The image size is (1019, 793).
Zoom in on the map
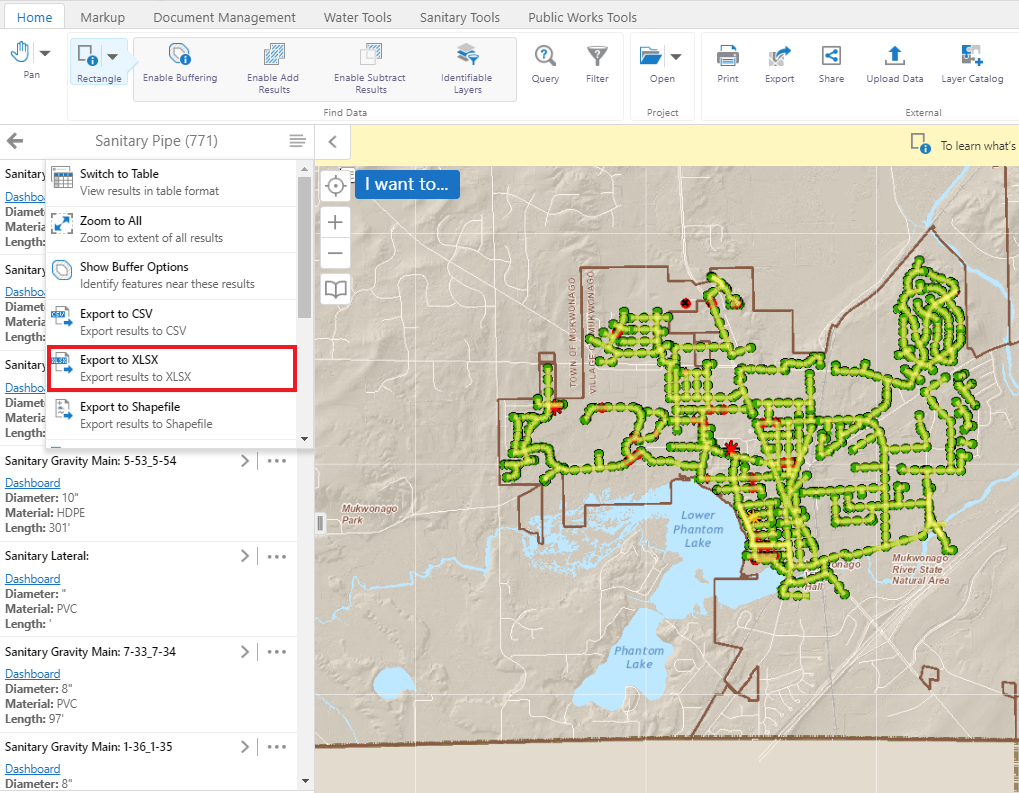tap(335, 222)
